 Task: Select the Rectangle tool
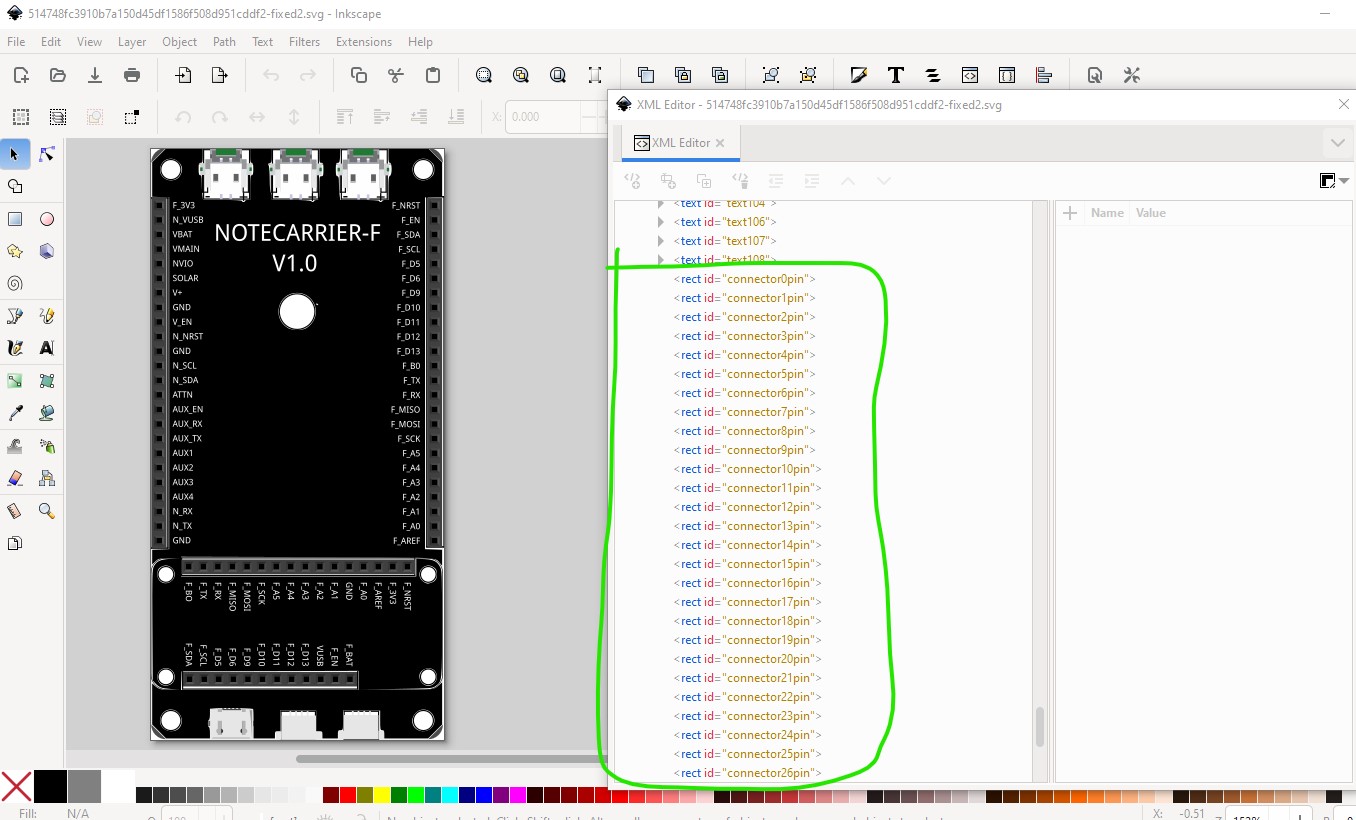[x=15, y=220]
